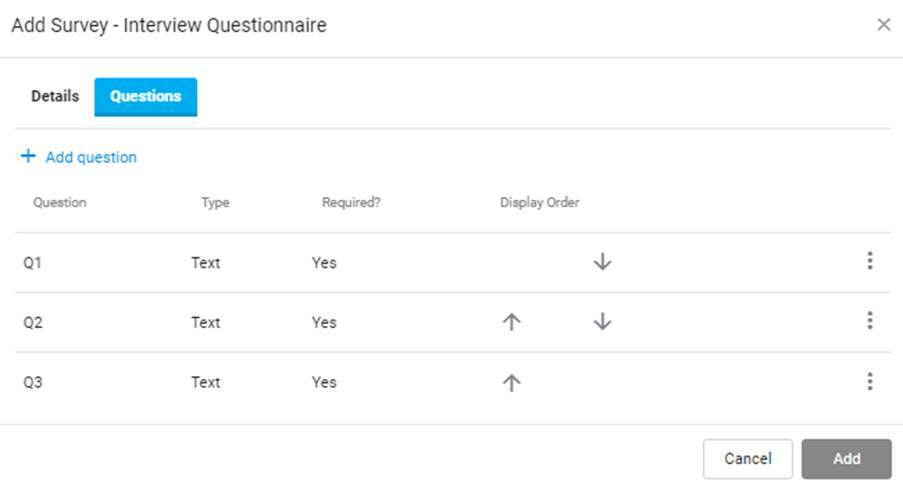Close the Add Survey dialog
Image resolution: width=903 pixels, height=489 pixels.
883,25
